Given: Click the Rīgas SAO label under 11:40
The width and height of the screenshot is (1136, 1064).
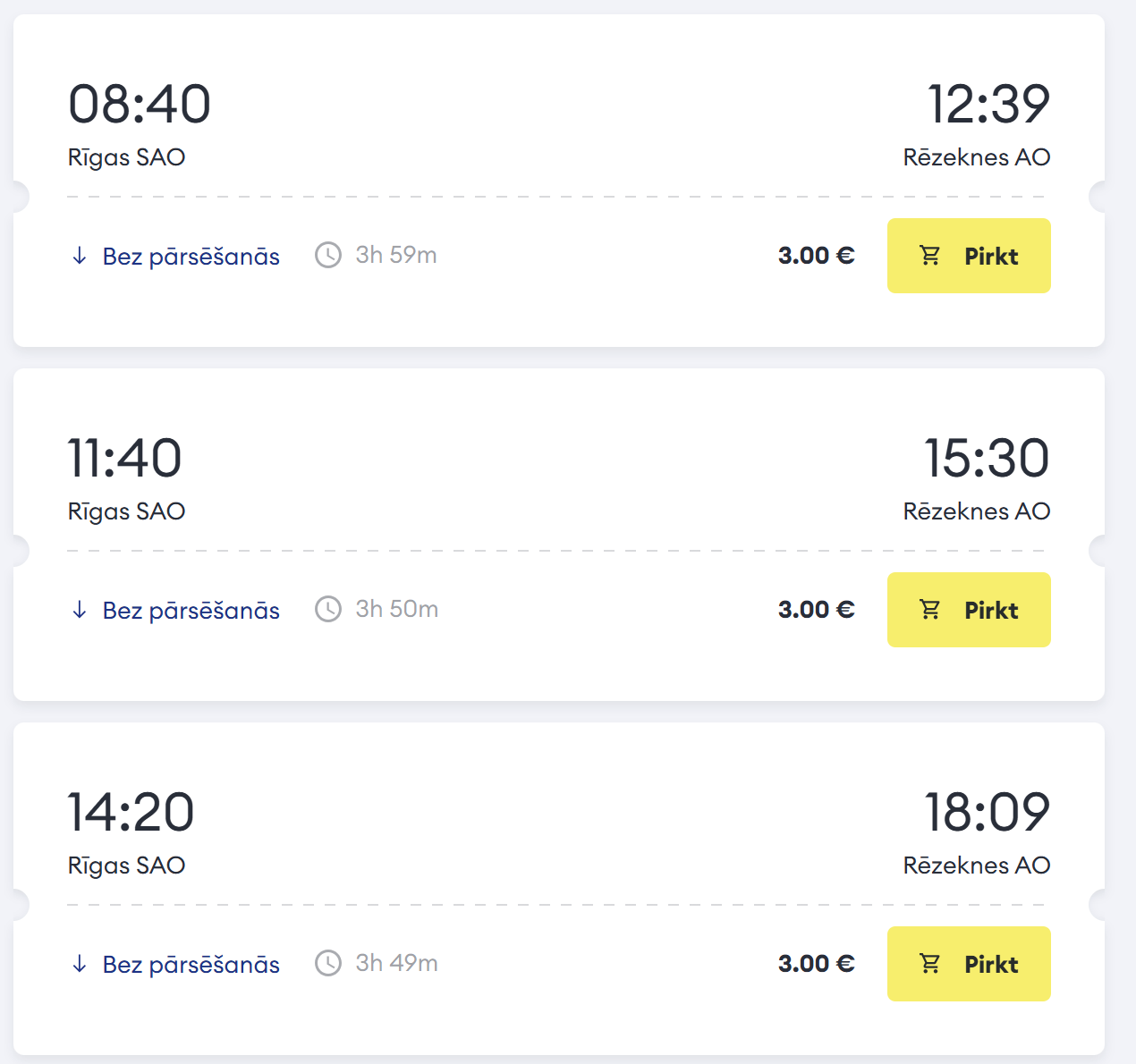Looking at the screenshot, I should coord(127,511).
